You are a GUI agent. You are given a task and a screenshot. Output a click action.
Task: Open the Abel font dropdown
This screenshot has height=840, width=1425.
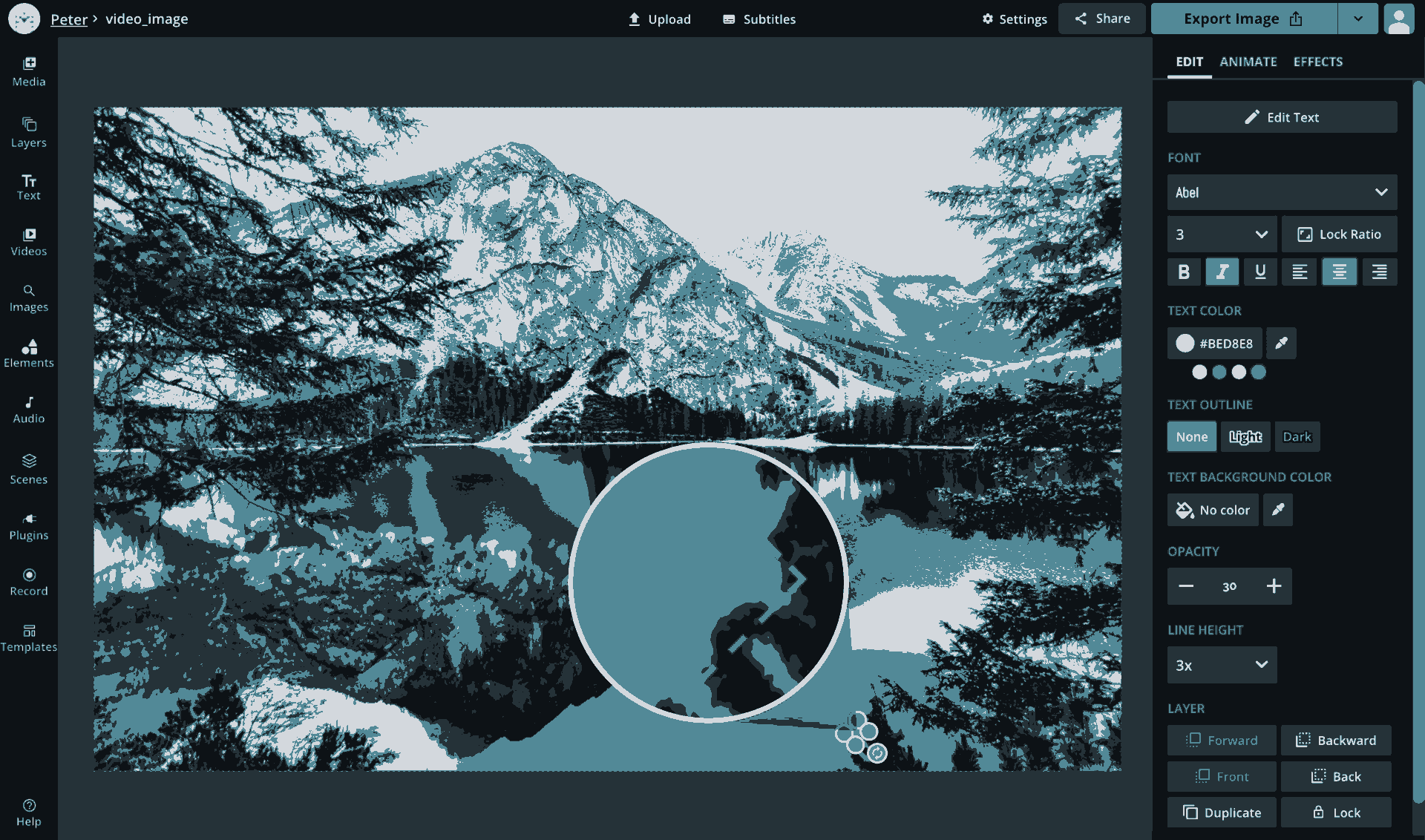coord(1282,192)
